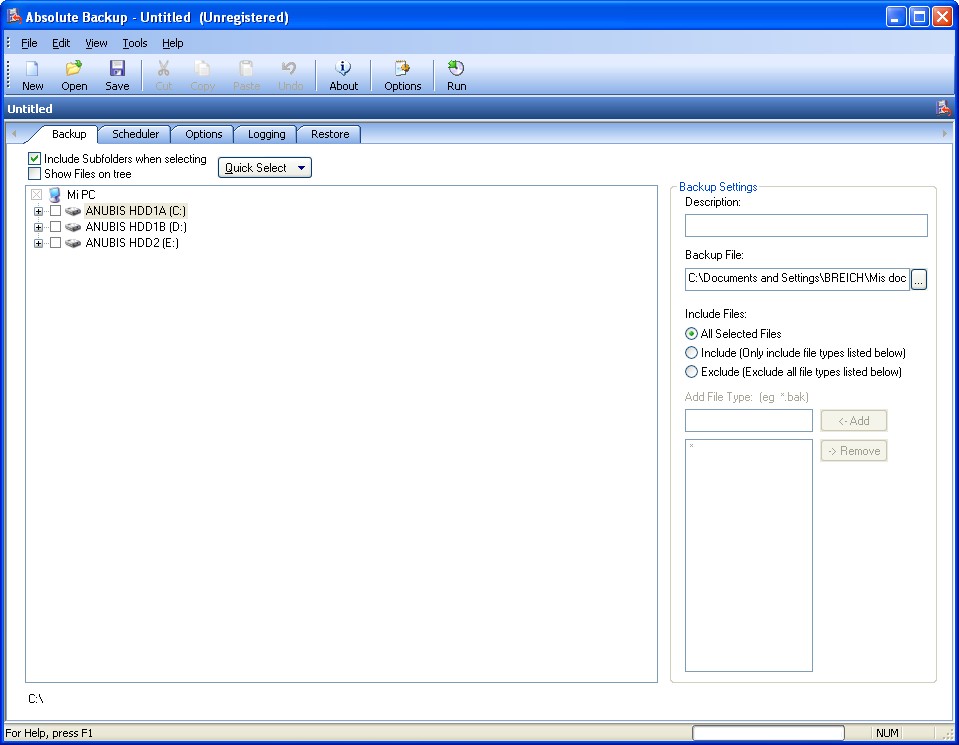Select the ANUBIS HDD1B (D:) tree label
The height and width of the screenshot is (745, 959).
136,227
